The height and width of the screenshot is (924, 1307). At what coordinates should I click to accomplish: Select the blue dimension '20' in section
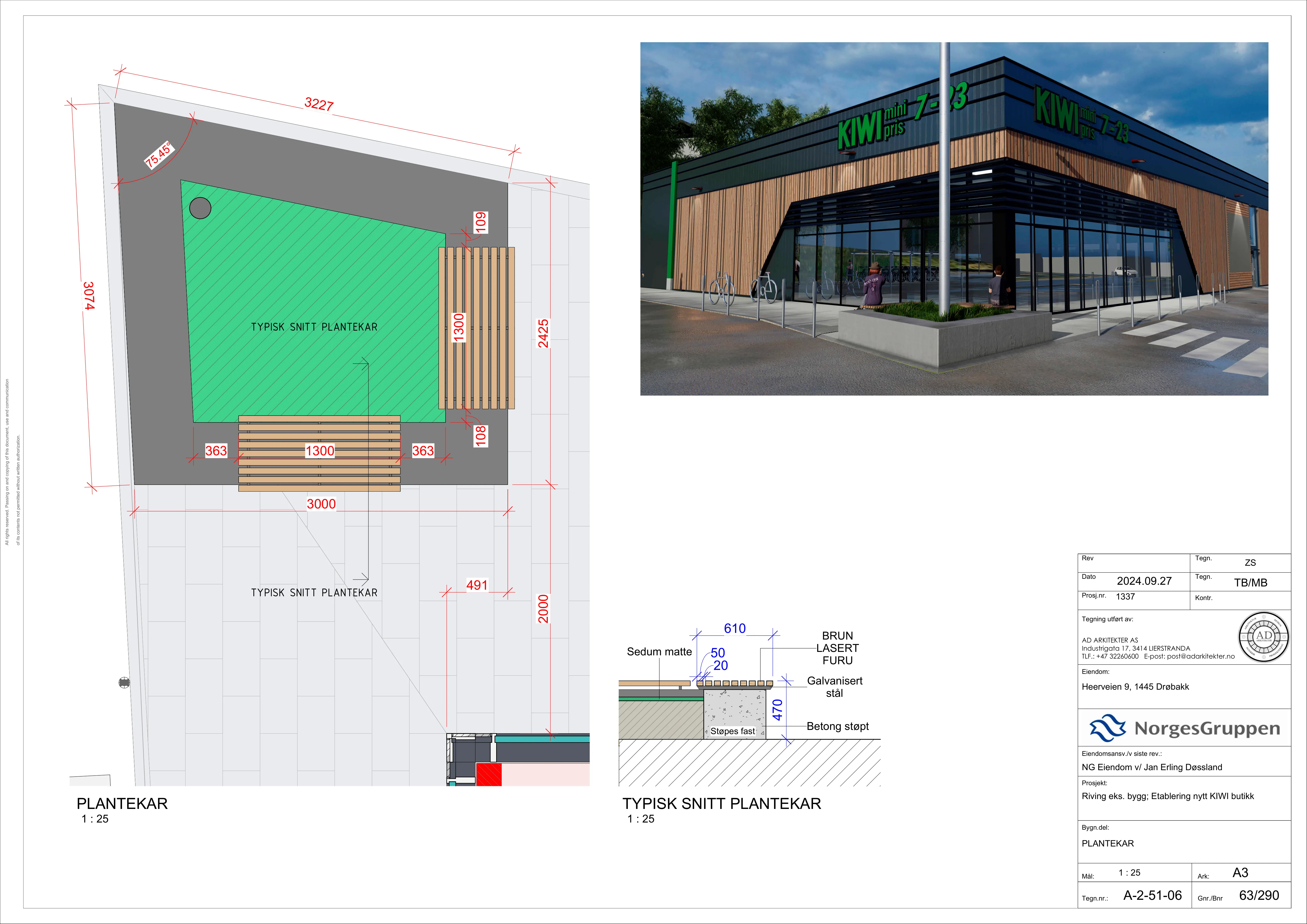coord(721,665)
